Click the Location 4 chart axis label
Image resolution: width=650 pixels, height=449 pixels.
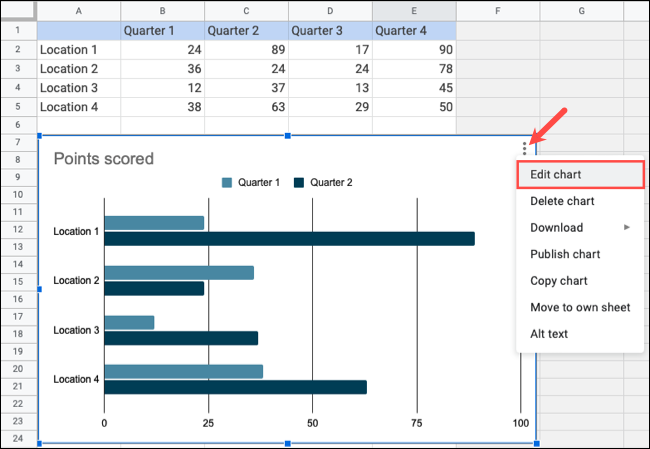click(x=76, y=379)
